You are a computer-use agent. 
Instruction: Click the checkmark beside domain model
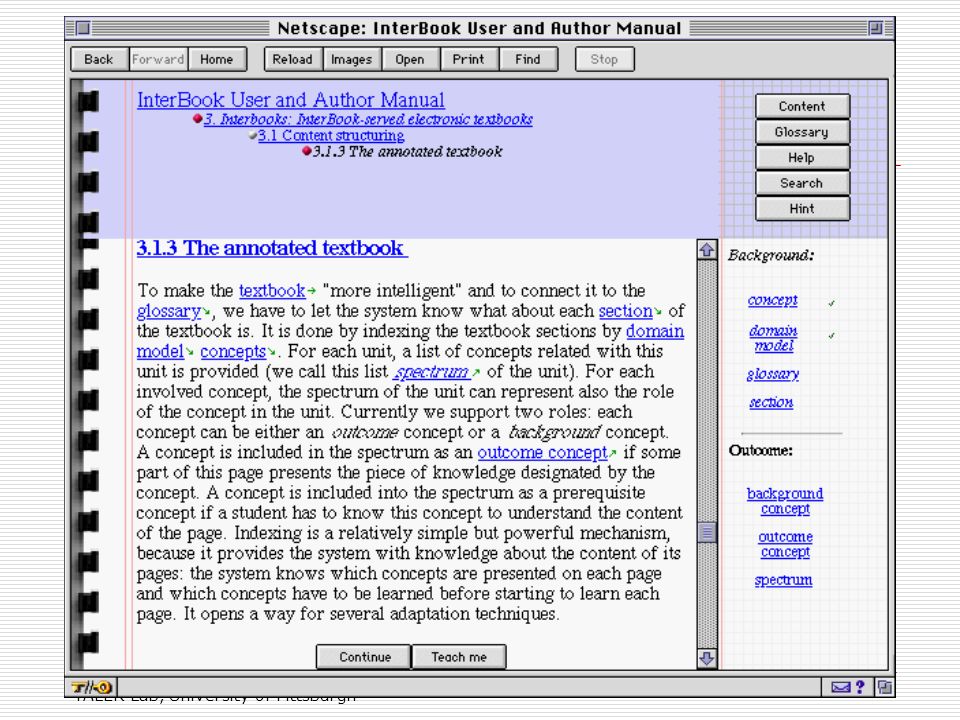(x=831, y=336)
